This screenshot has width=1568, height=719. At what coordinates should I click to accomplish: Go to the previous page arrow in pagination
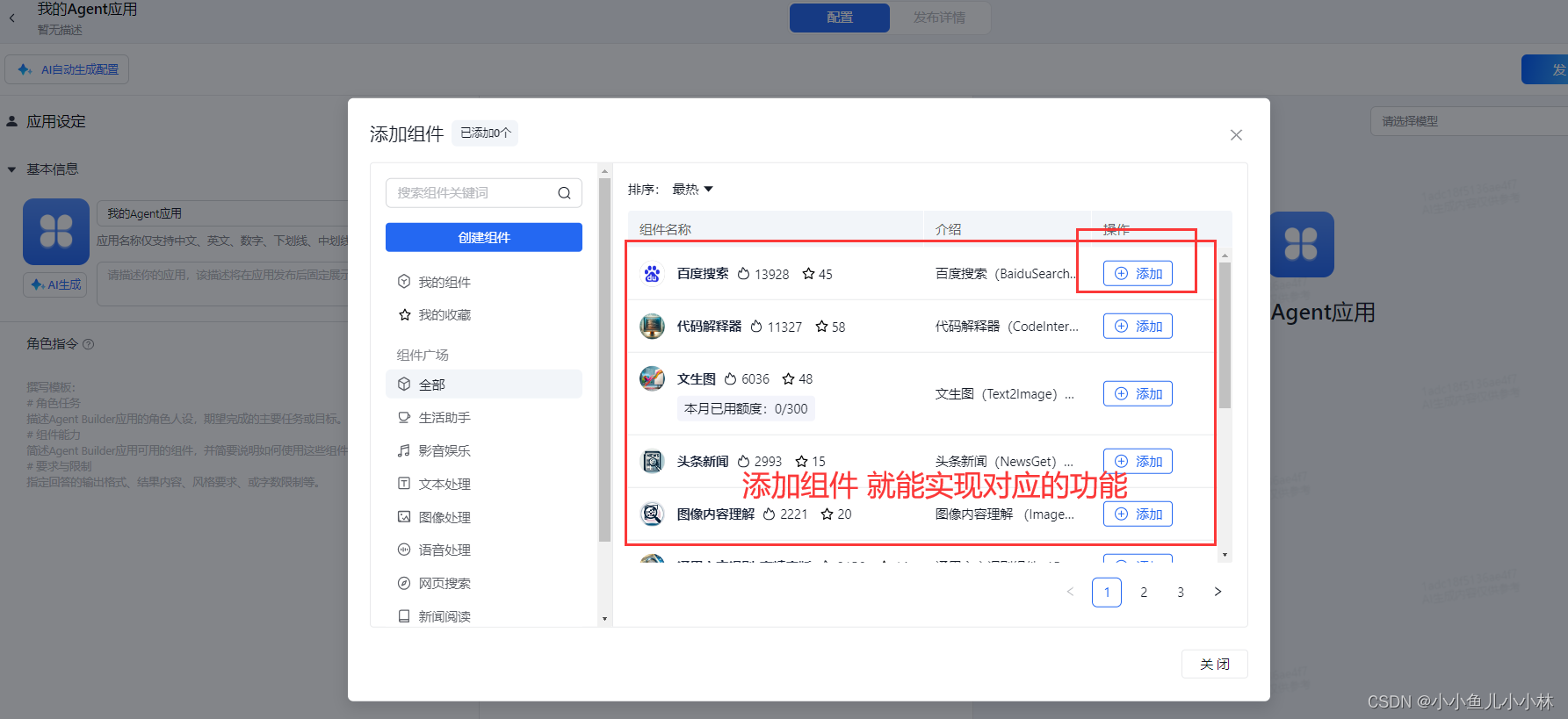1070,592
